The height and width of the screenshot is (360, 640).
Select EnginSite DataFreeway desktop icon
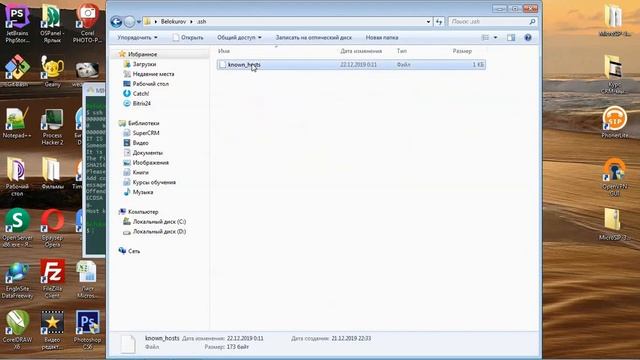point(17,280)
